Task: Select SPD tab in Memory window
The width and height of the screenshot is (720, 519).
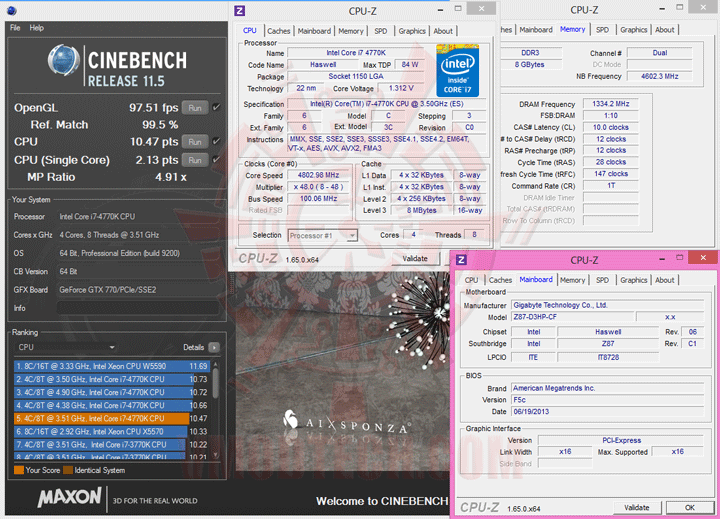Action: click(602, 29)
